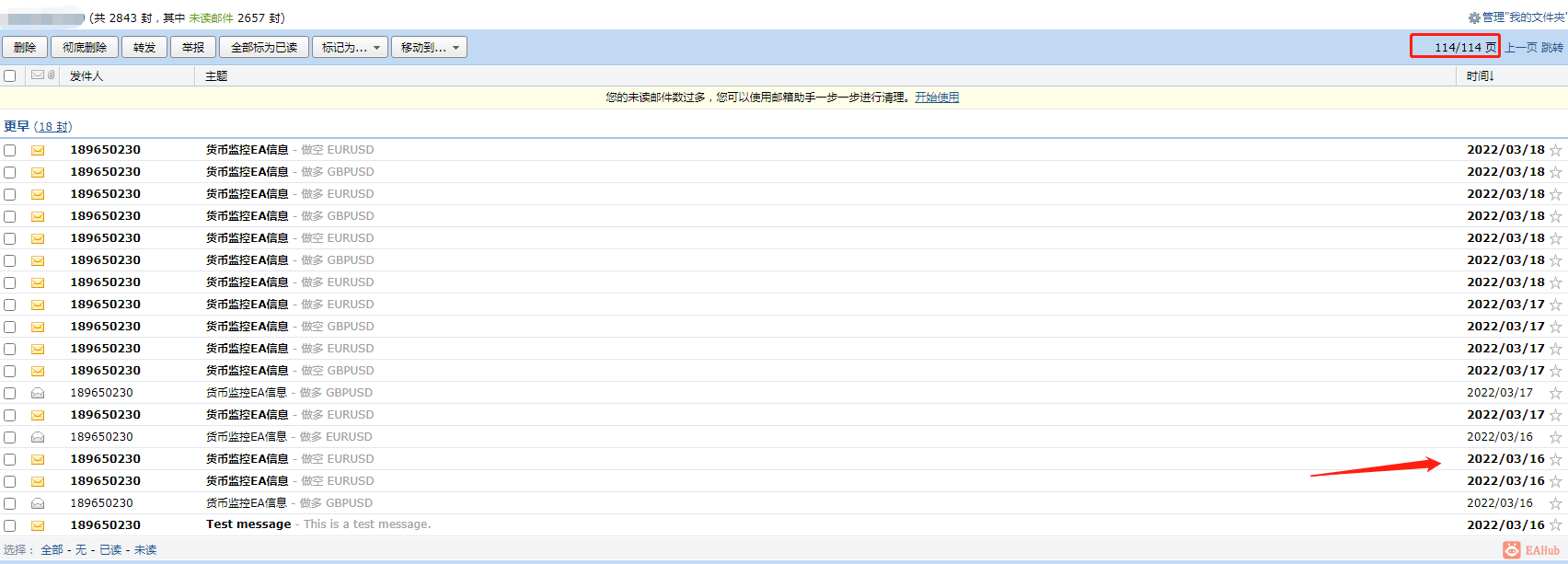Star the Test message email
The image size is (1568, 564).
[1556, 525]
